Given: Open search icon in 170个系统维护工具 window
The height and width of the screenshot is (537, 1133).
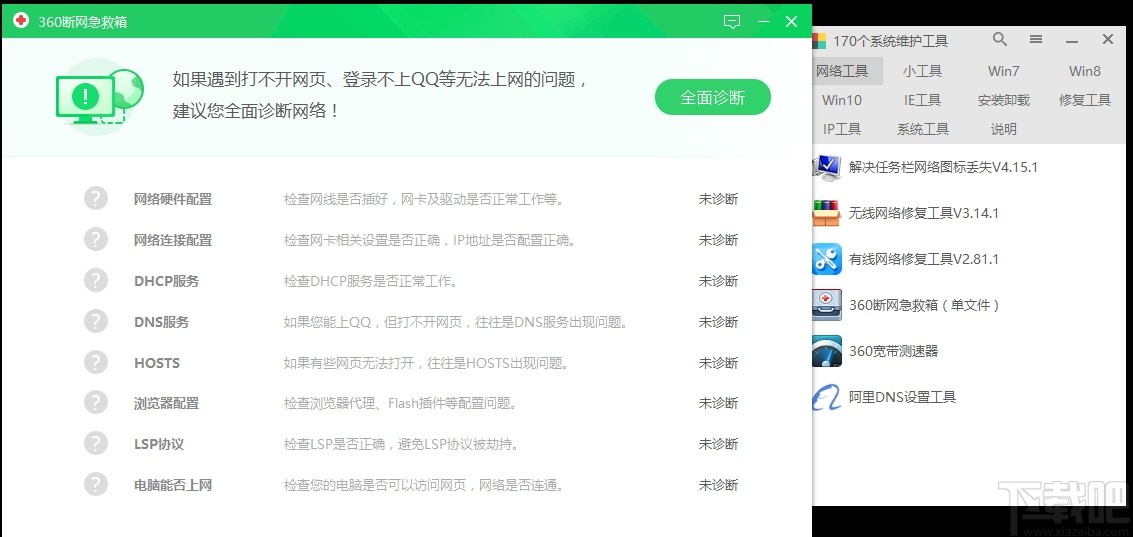Looking at the screenshot, I should pyautogui.click(x=1000, y=39).
